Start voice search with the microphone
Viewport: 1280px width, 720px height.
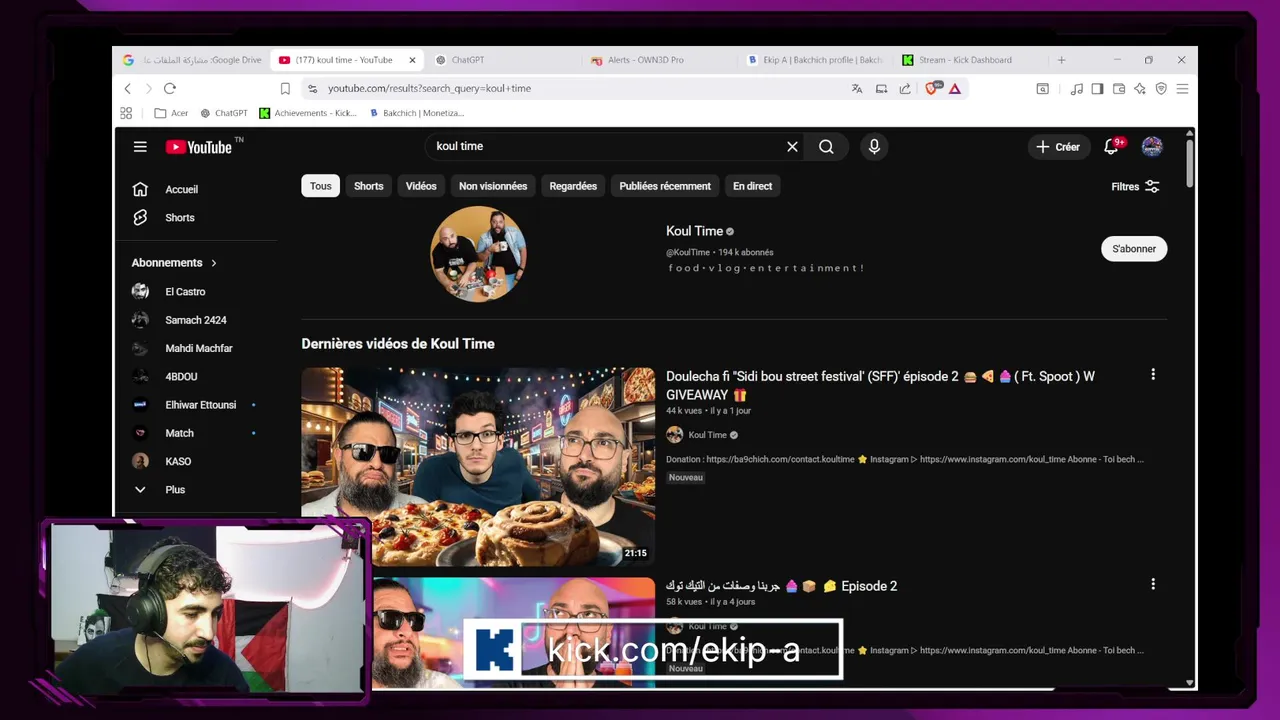[x=874, y=147]
